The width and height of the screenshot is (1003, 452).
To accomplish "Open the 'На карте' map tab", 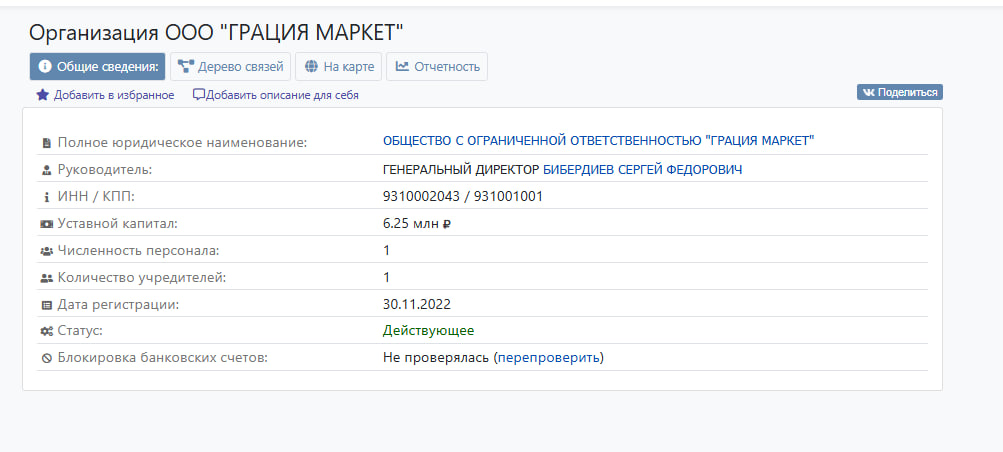I will click(x=338, y=67).
